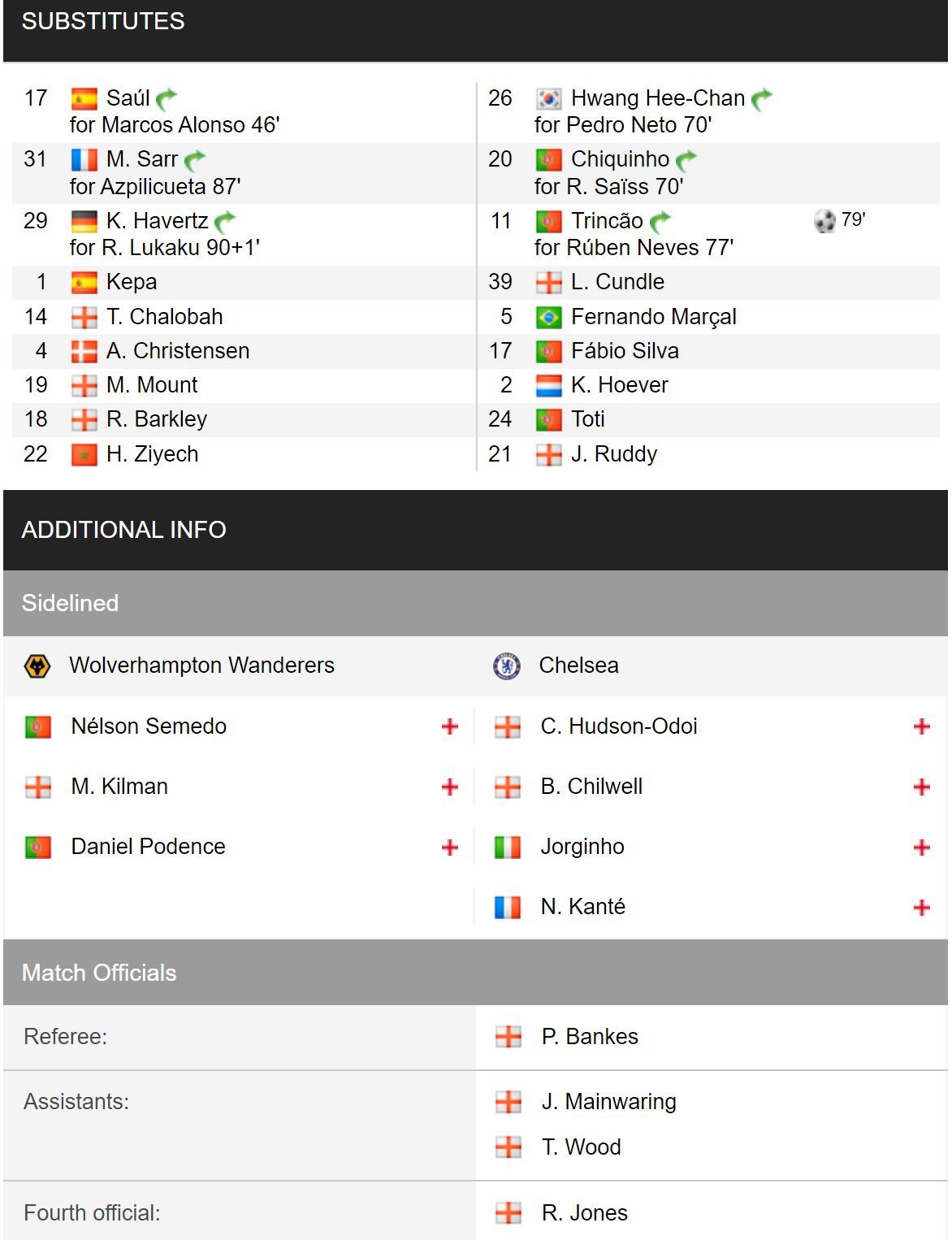Click the red injury cross for Nélson Semedo
Image resolution: width=952 pixels, height=1240 pixels.
[x=450, y=726]
